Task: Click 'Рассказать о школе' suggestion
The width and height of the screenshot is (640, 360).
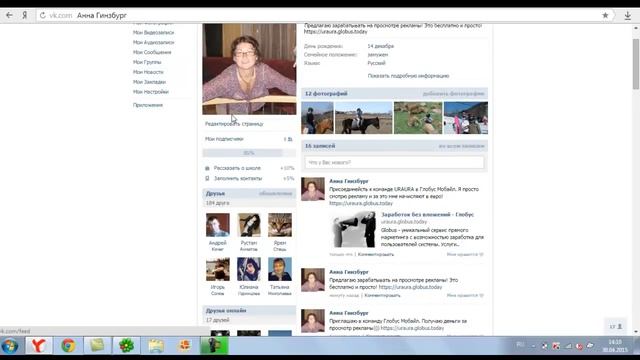Action: 237,168
